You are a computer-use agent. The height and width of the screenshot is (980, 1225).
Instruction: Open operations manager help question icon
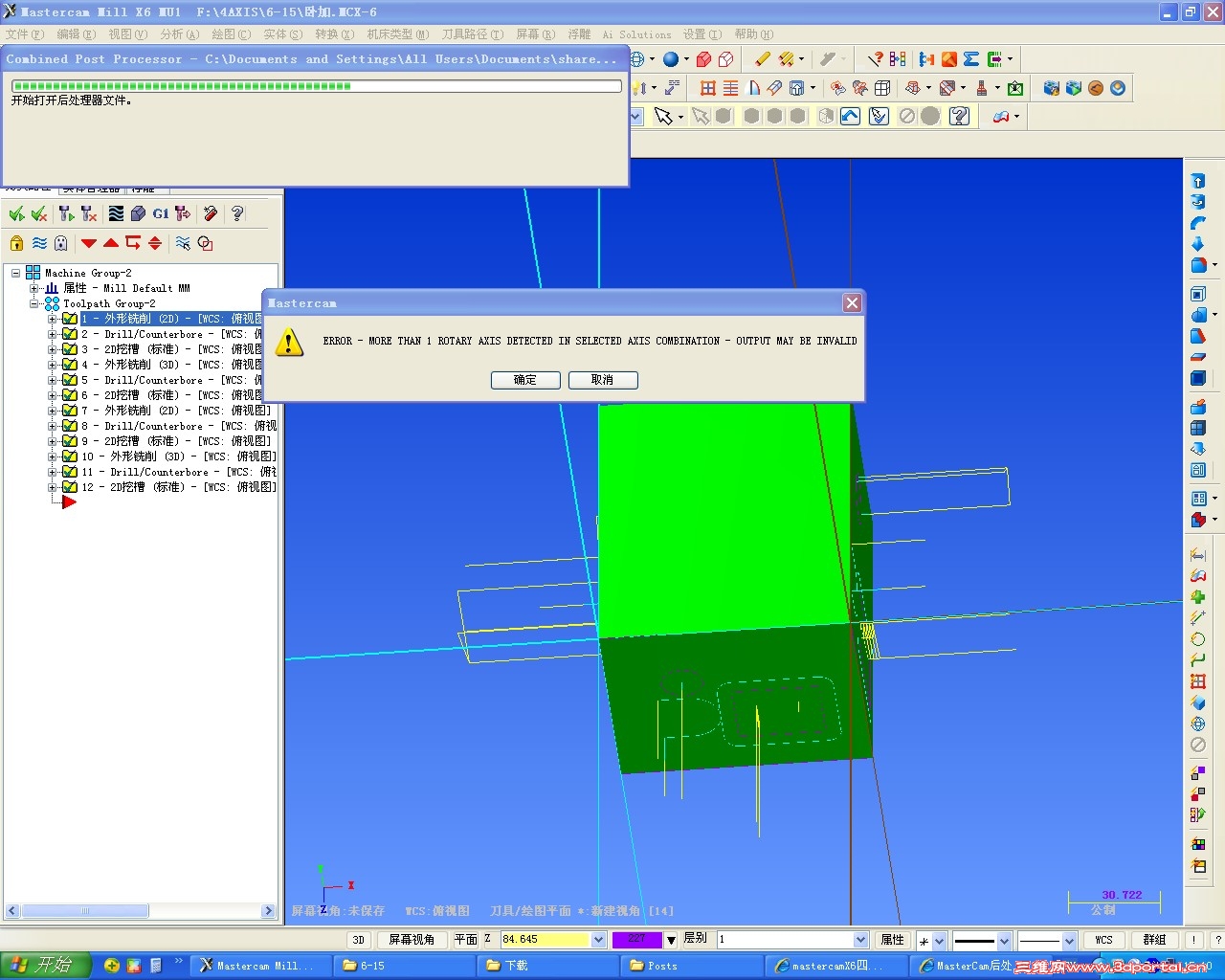[237, 213]
